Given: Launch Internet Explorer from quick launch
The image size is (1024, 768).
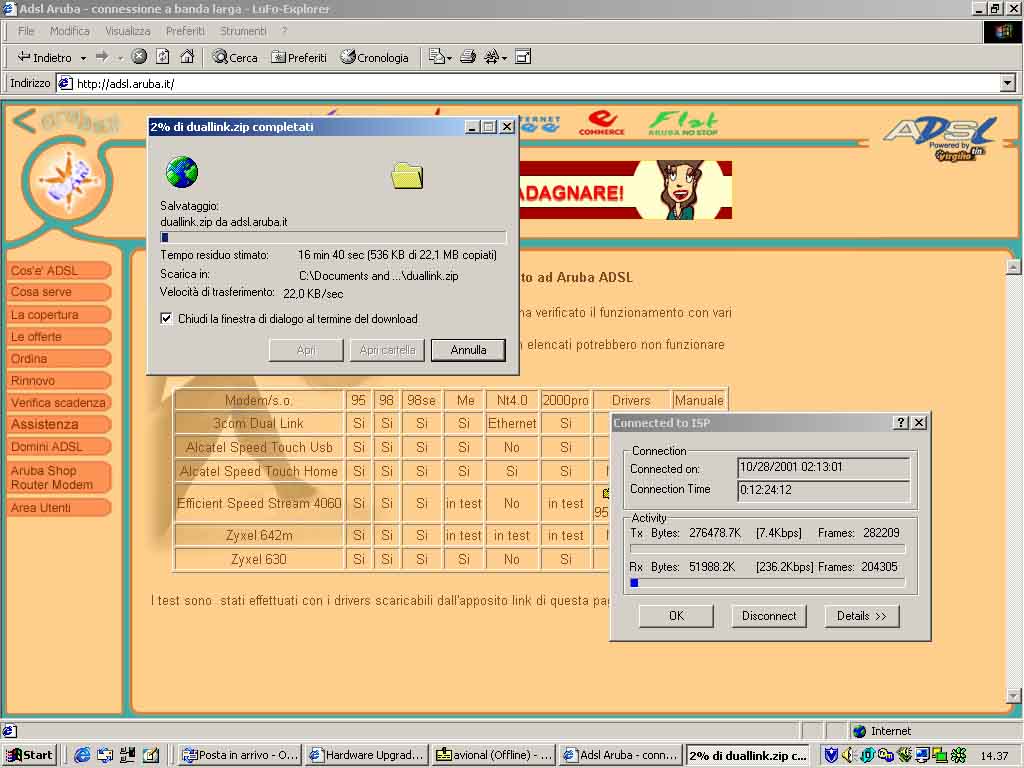Looking at the screenshot, I should click(82, 755).
